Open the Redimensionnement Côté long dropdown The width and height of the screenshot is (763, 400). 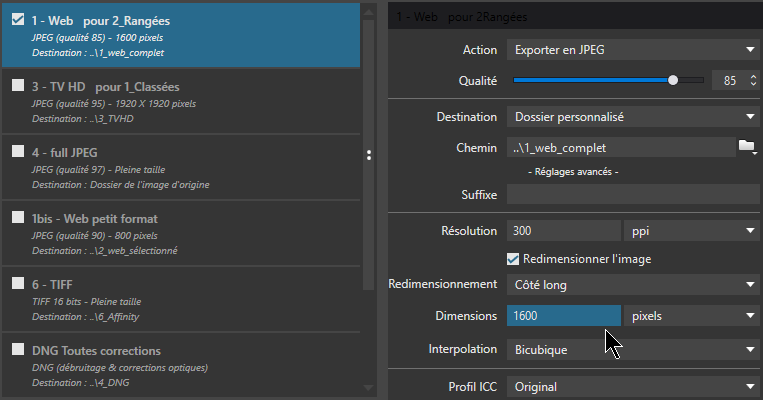633,285
